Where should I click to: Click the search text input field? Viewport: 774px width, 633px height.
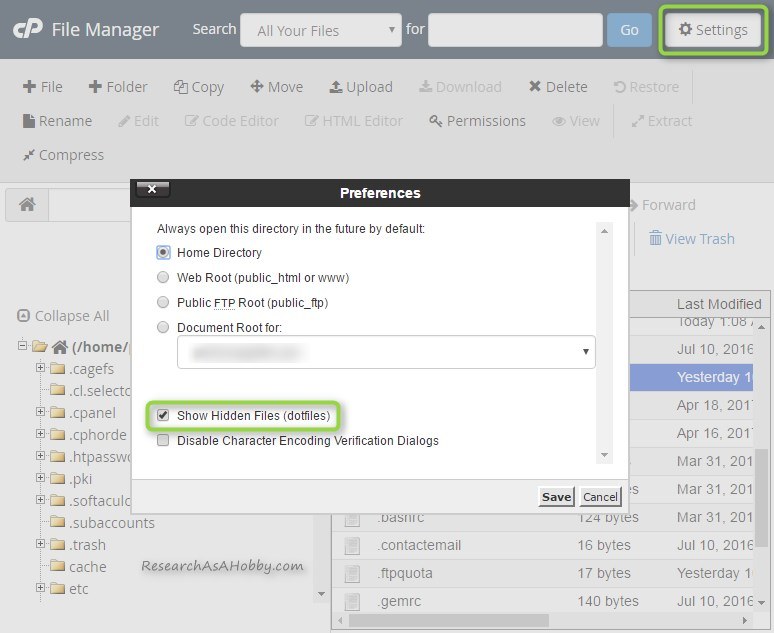click(515, 30)
